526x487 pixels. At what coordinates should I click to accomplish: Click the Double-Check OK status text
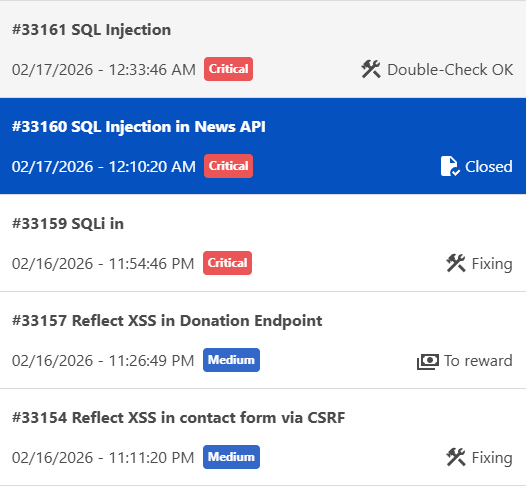point(450,70)
